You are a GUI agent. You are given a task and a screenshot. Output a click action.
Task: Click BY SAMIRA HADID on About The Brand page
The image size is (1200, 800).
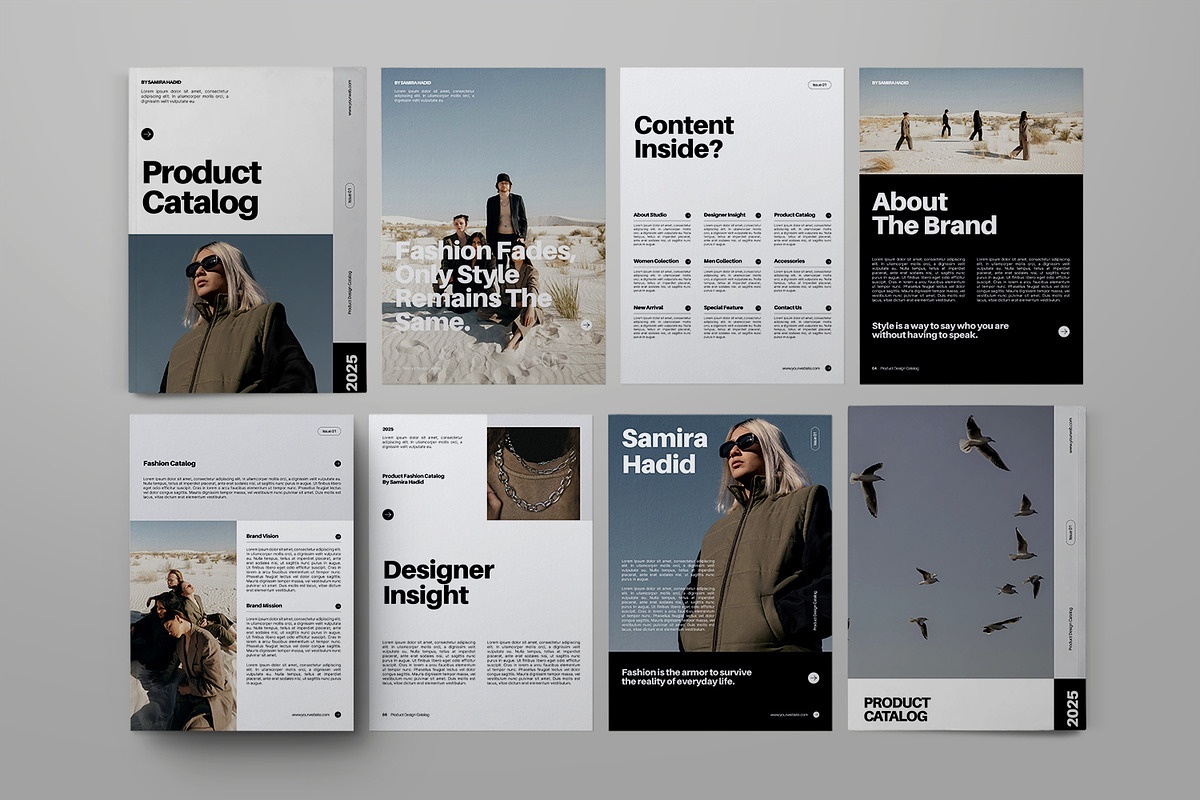890,83
